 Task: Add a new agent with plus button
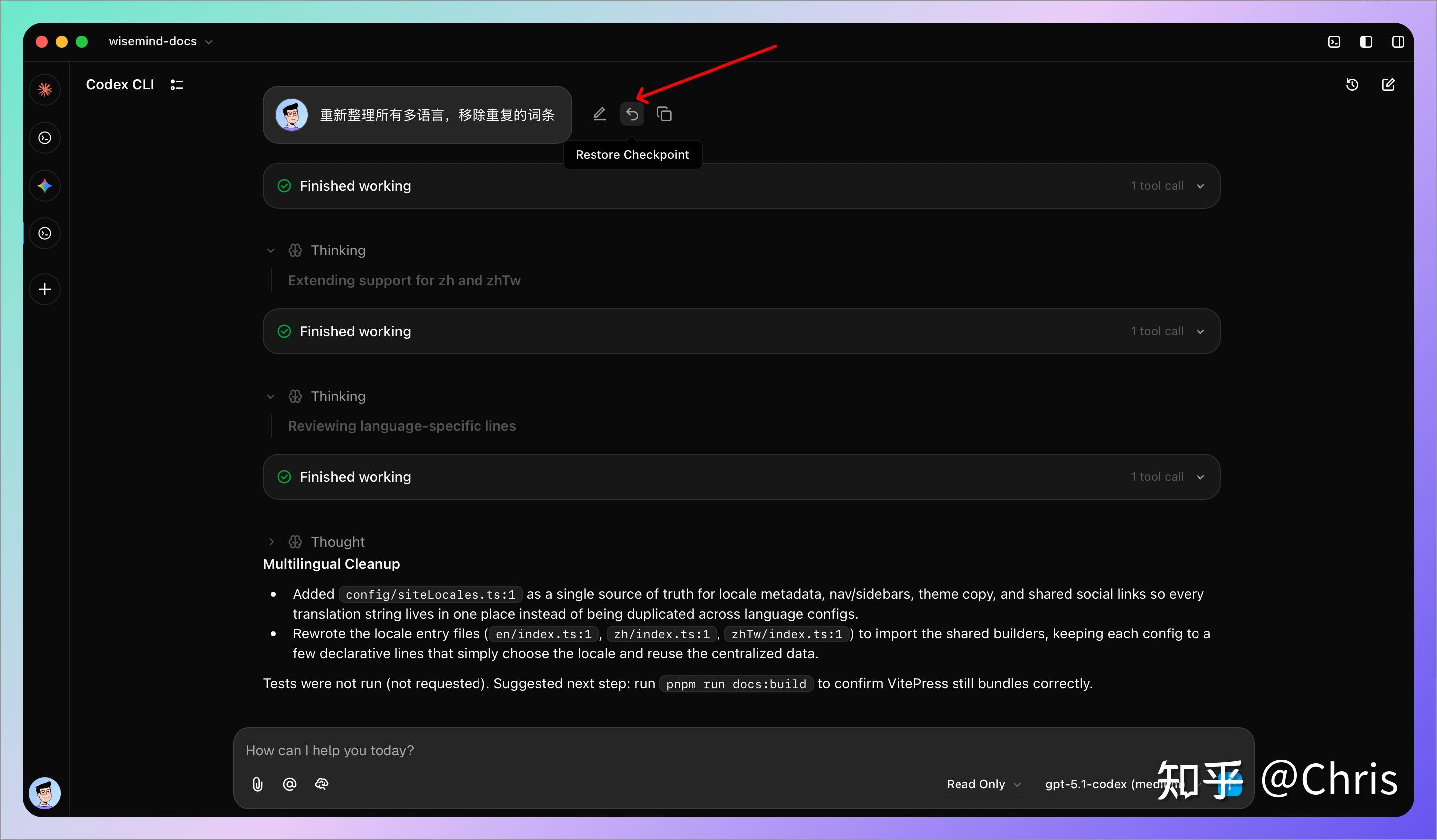[45, 289]
